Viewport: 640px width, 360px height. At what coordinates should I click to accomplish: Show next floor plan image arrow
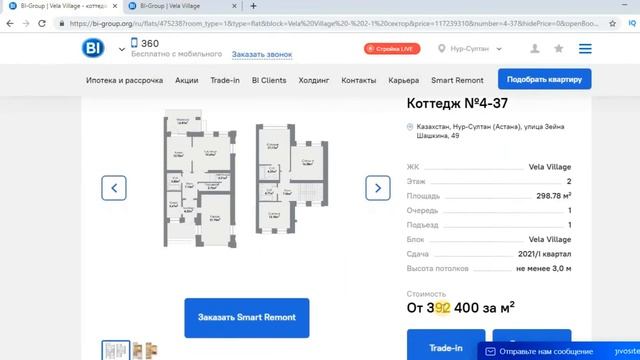(378, 188)
